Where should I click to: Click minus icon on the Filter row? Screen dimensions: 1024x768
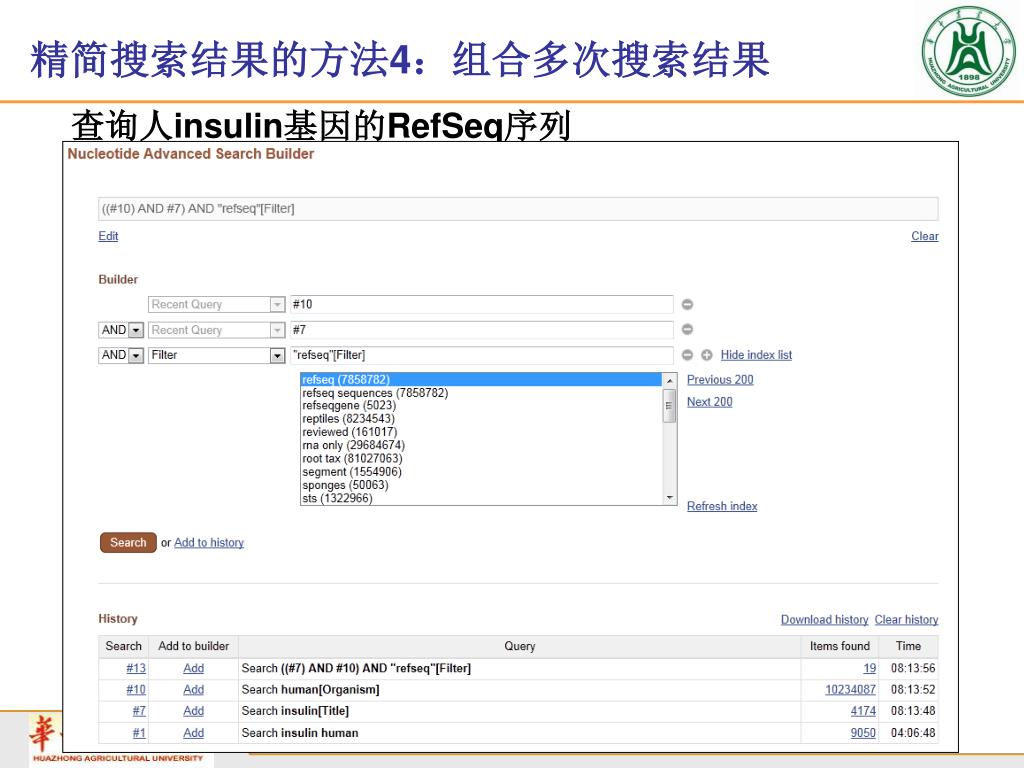687,355
